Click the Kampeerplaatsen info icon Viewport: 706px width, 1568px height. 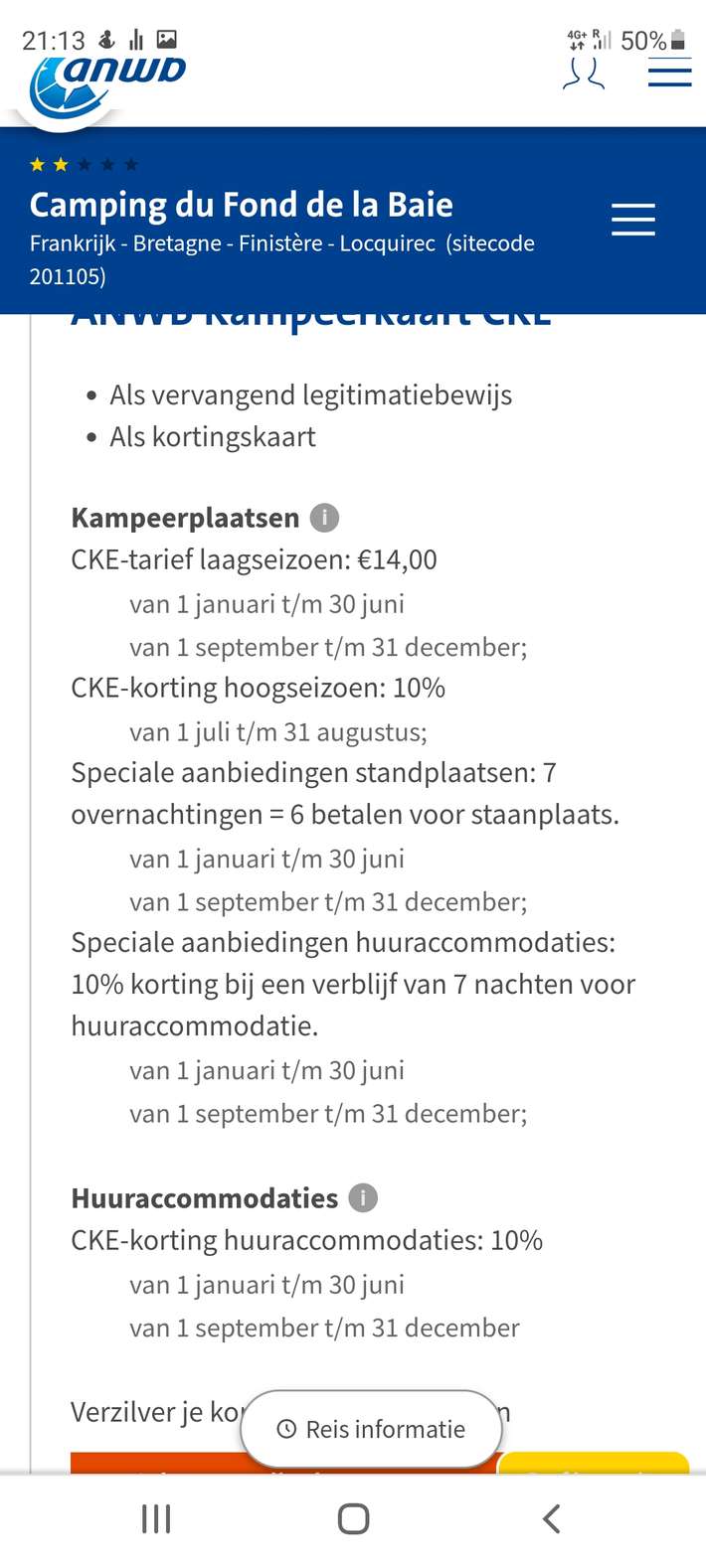coord(324,518)
